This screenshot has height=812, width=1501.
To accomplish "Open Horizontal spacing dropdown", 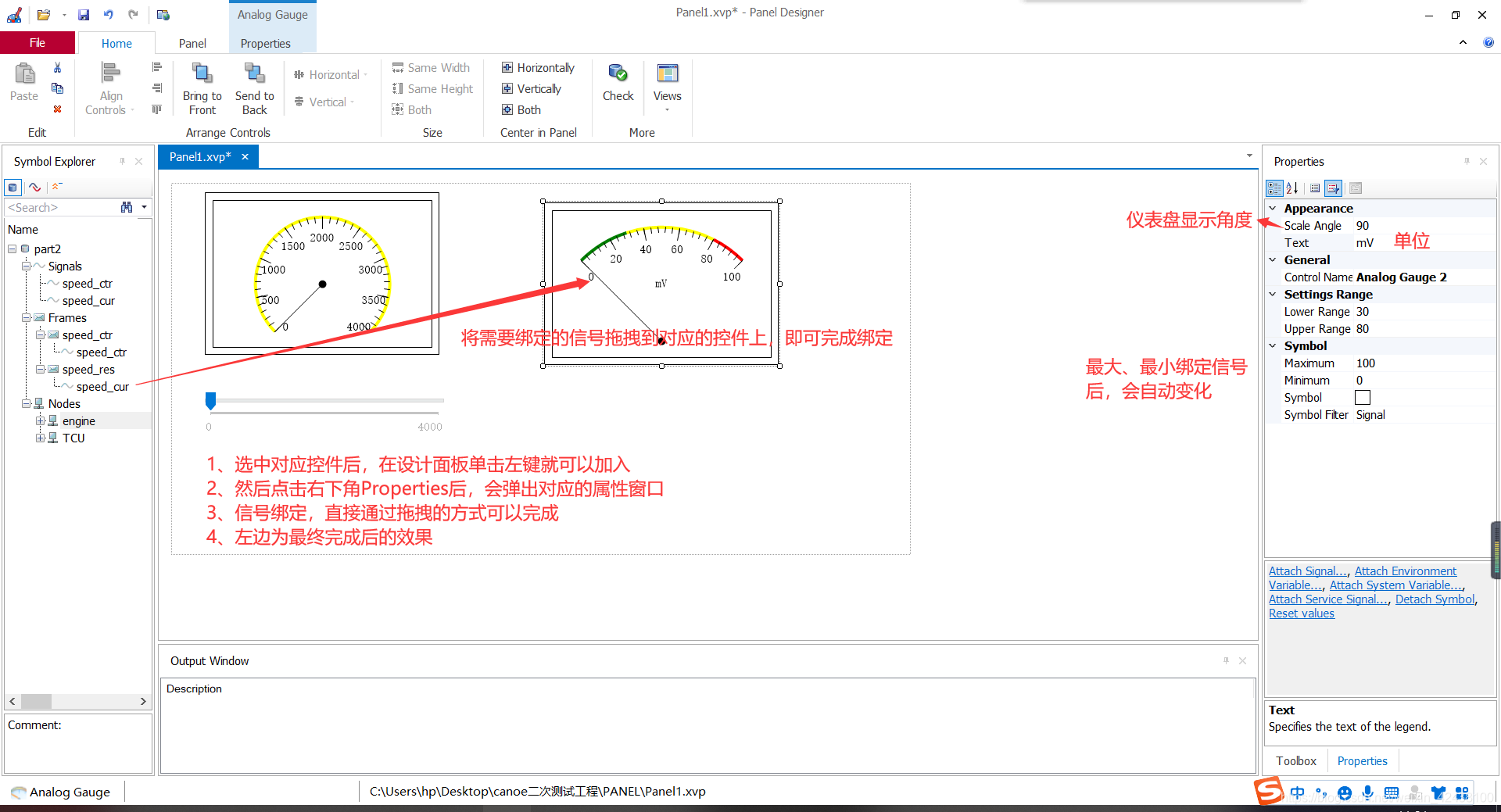I will (331, 75).
